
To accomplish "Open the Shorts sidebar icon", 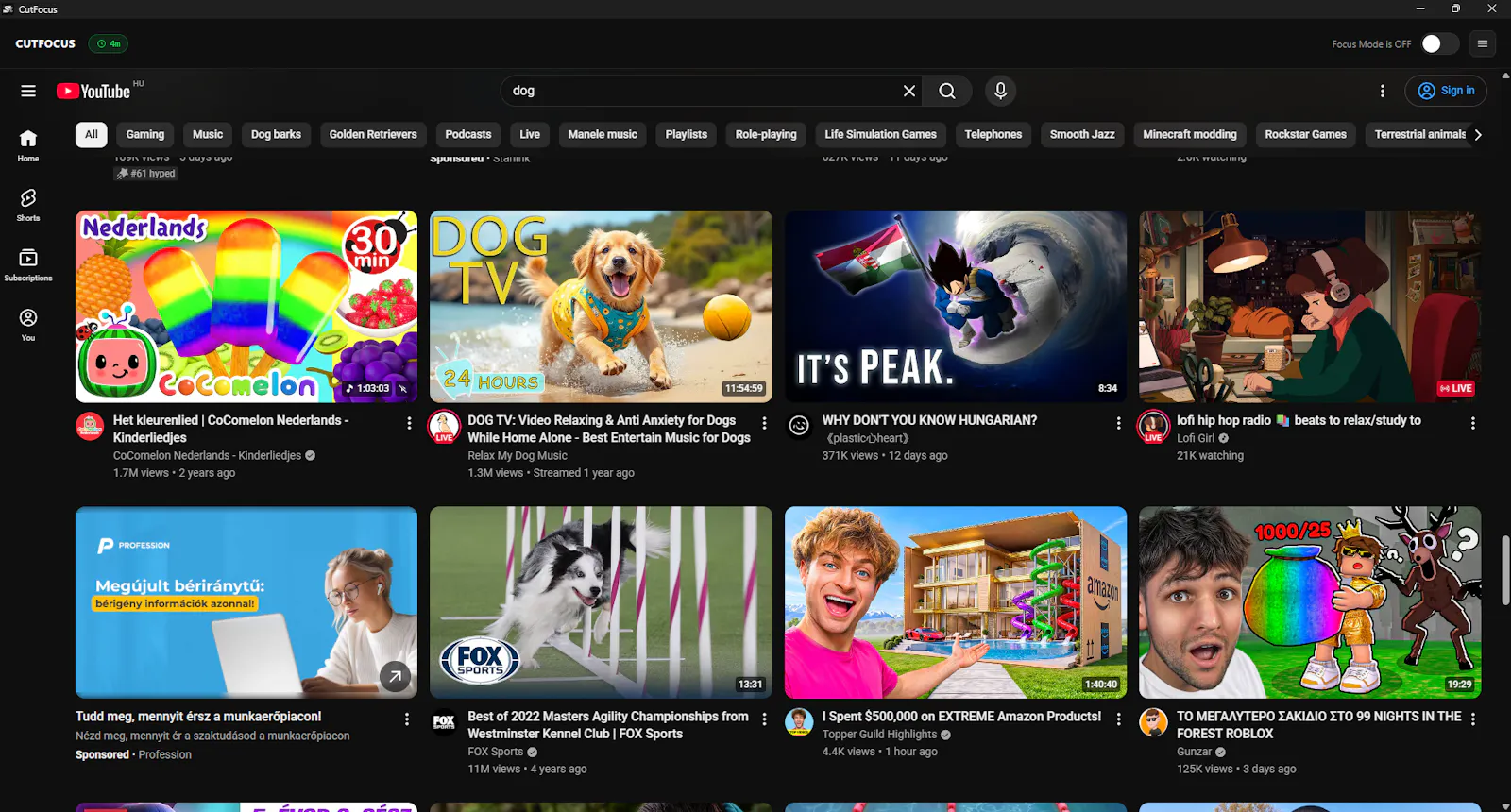I will 28,205.
